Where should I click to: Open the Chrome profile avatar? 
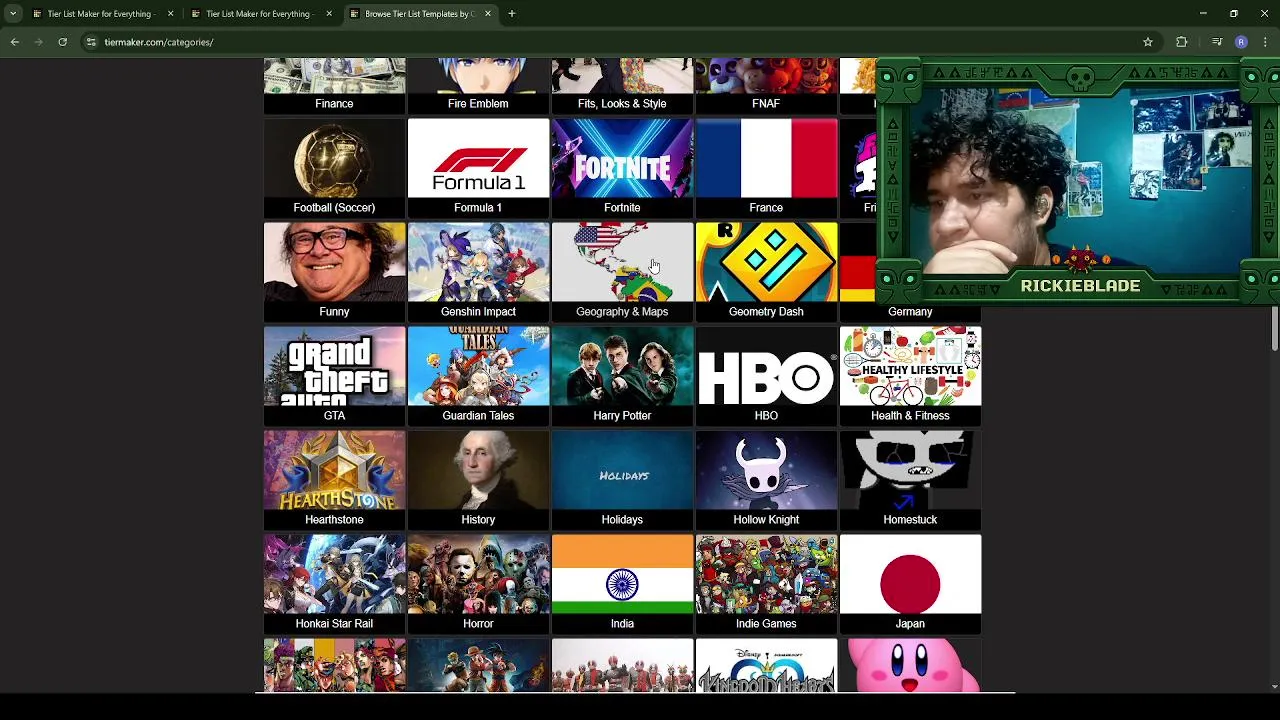[1241, 42]
